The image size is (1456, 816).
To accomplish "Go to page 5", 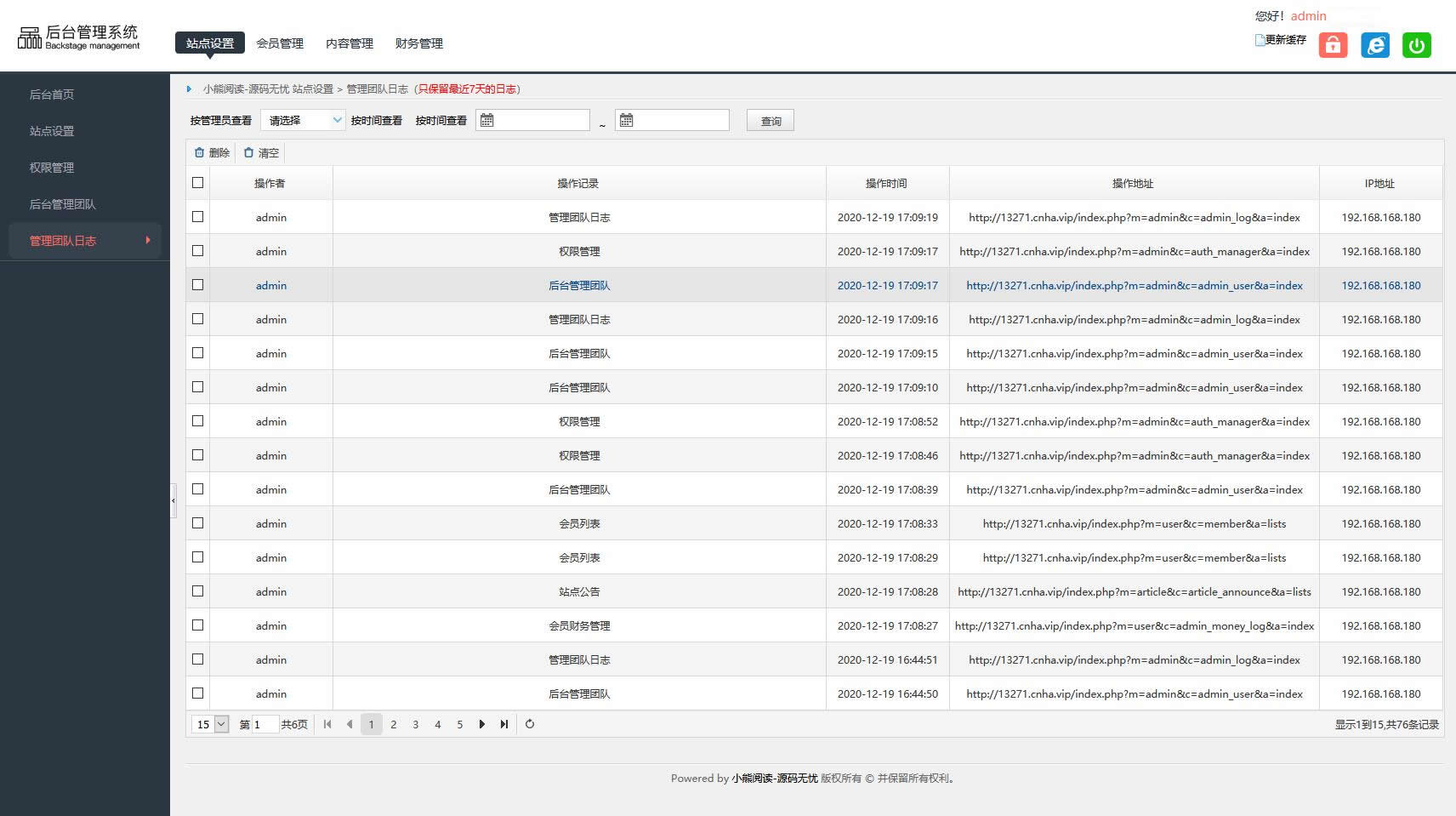I will pos(460,724).
